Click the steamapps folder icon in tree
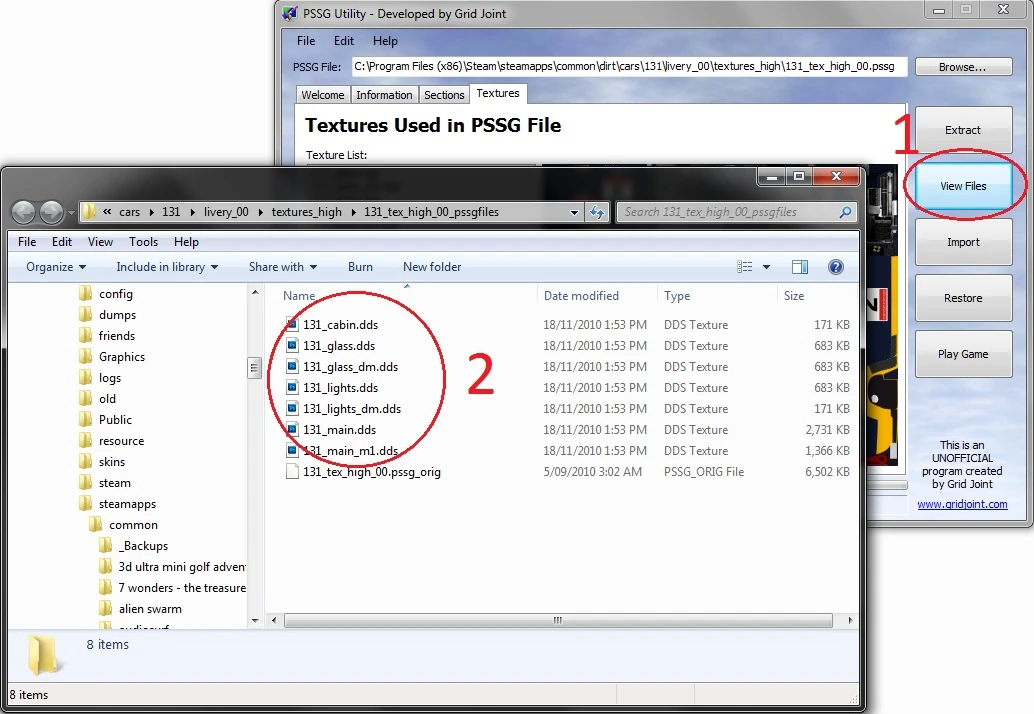This screenshot has width=1034, height=714. [86, 504]
